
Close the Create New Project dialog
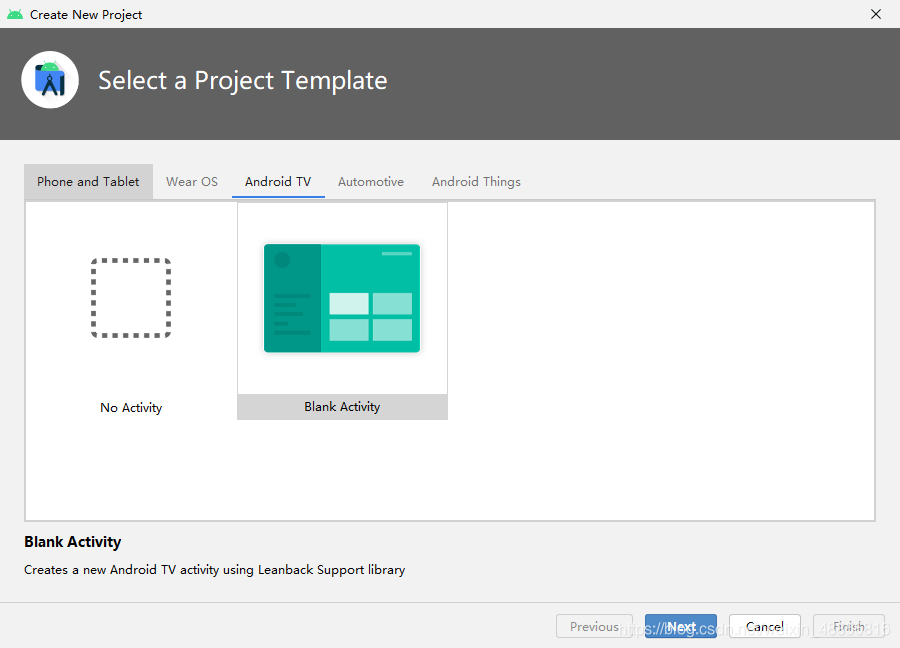(875, 14)
